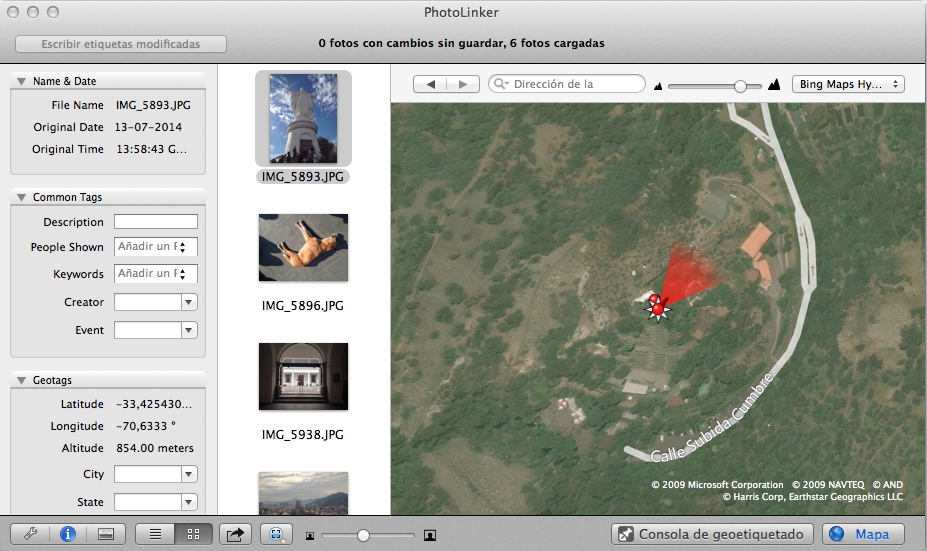Image resolution: width=927 pixels, height=551 pixels.
Task: Open the Consola de geoetiquetado tab
Action: pyautogui.click(x=712, y=534)
